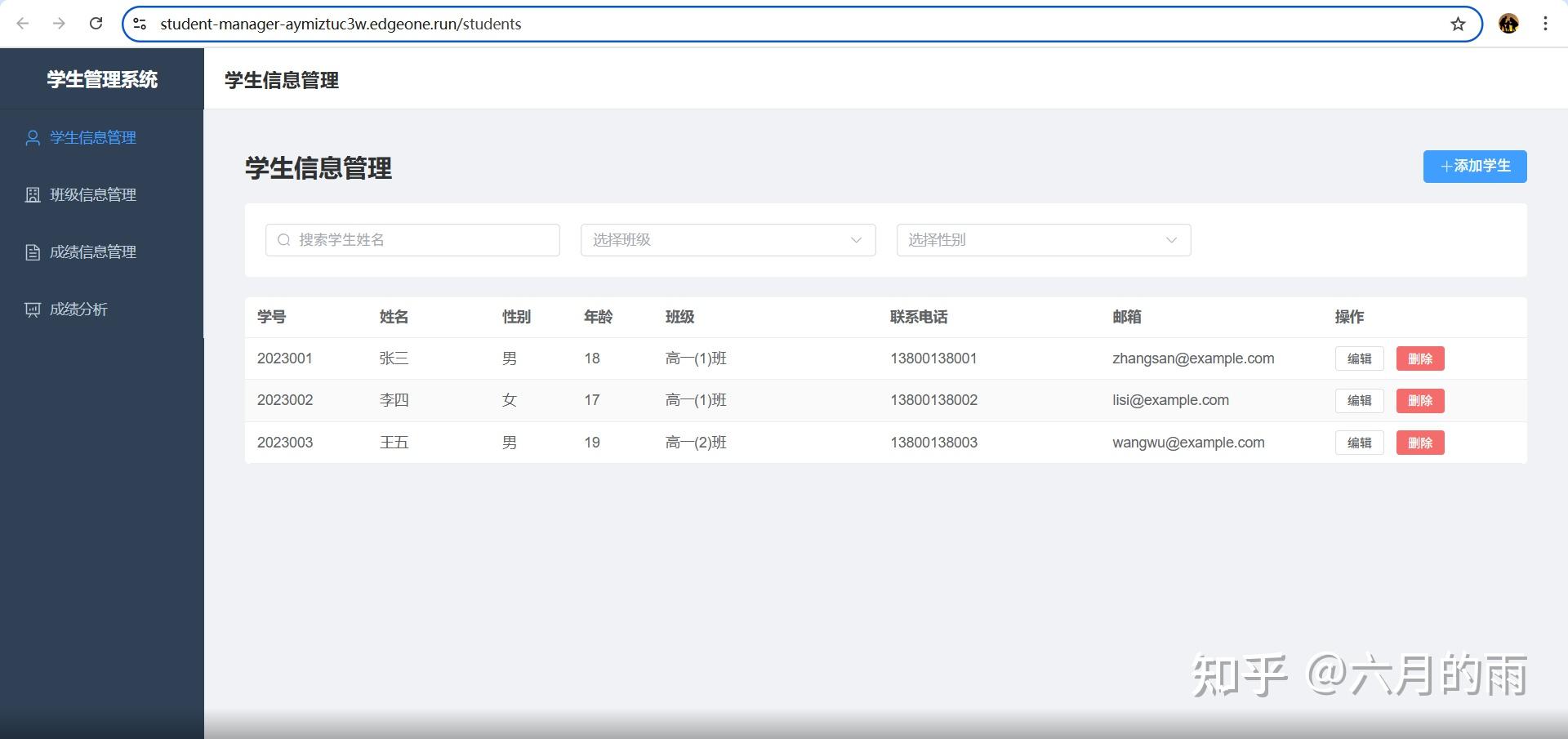Open 成绩分析 from the navigation menu
The height and width of the screenshot is (739, 1568).
tap(78, 309)
